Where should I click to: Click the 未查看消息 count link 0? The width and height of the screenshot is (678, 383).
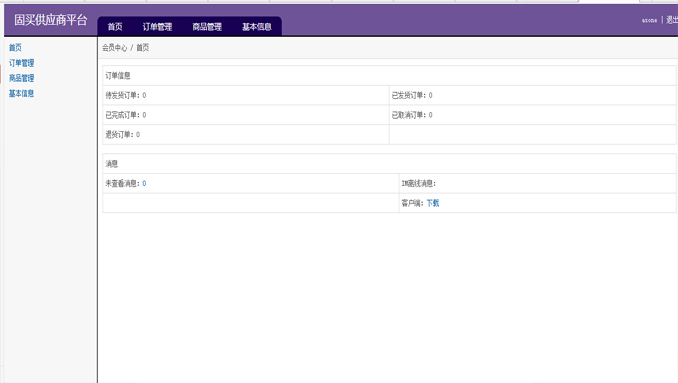(x=144, y=183)
